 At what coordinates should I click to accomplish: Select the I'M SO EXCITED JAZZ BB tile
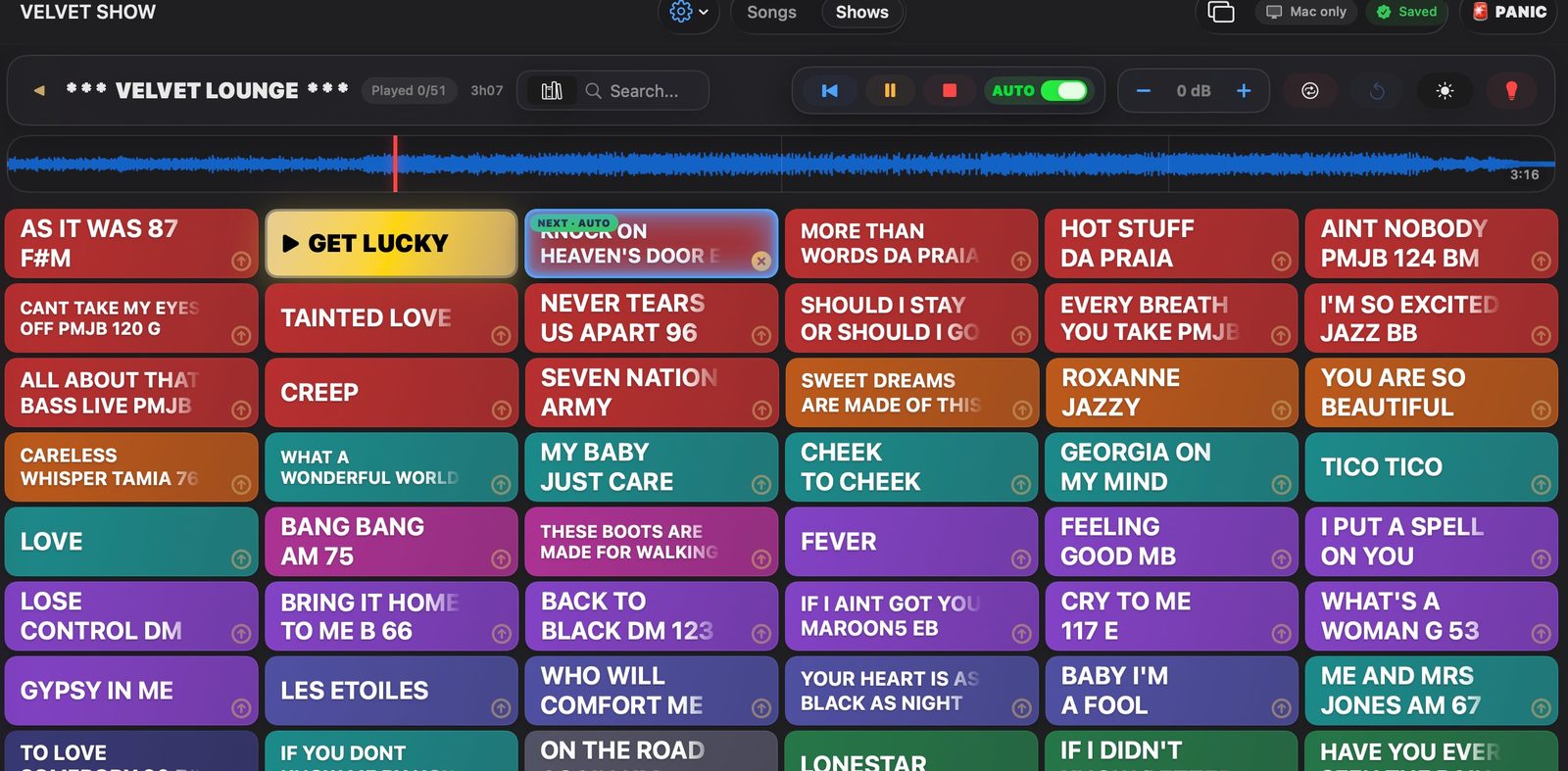(x=1431, y=317)
